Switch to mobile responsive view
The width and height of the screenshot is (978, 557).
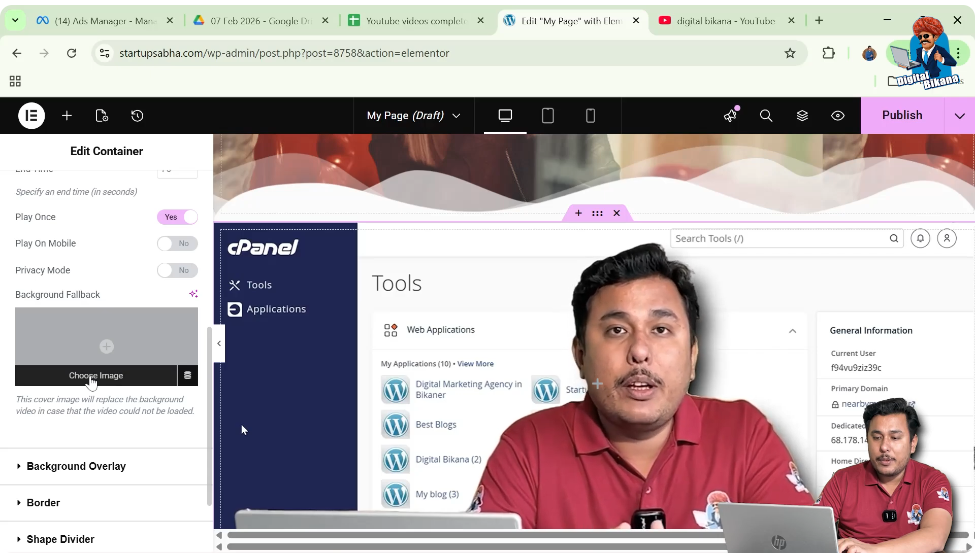pyautogui.click(x=590, y=116)
